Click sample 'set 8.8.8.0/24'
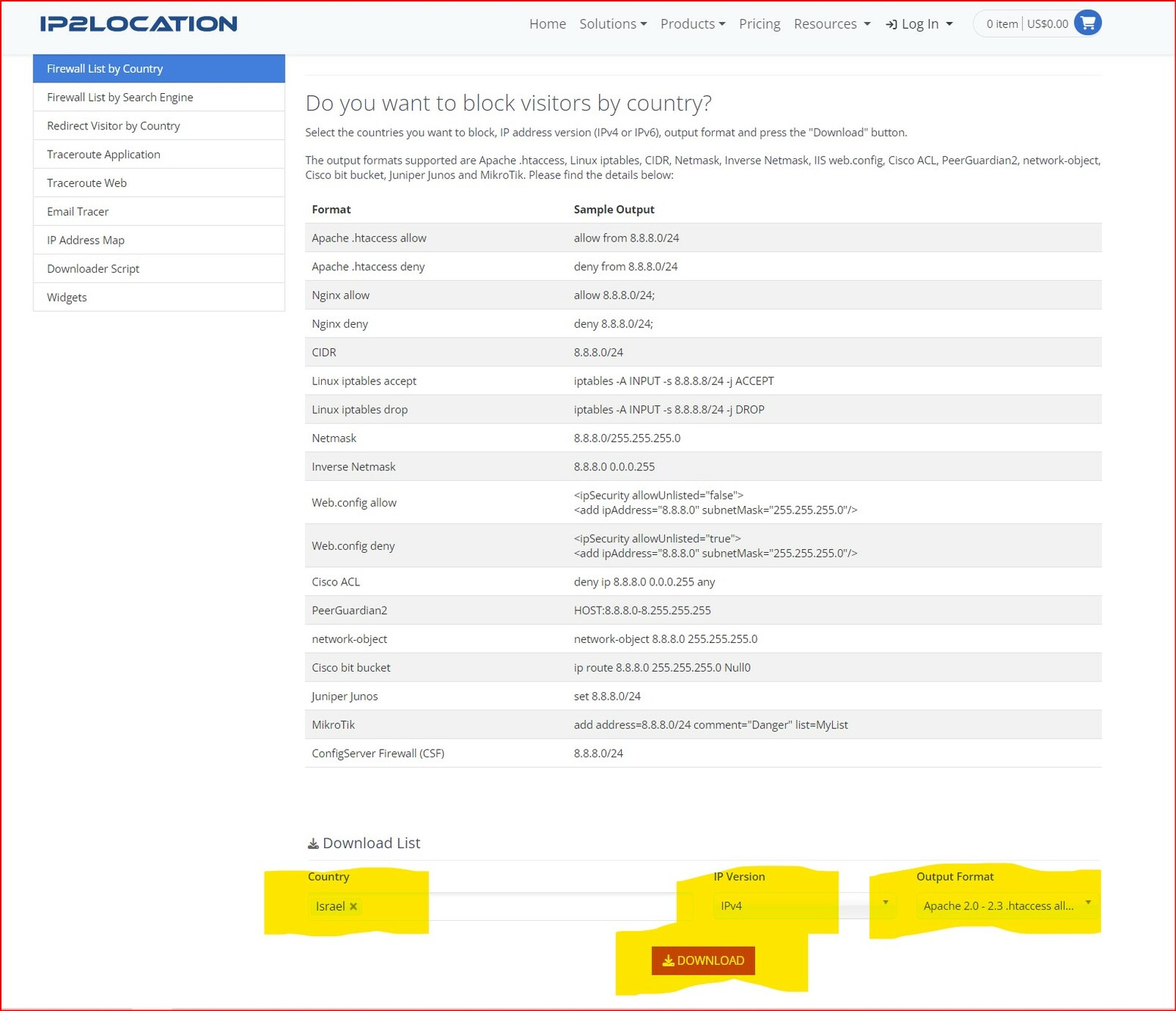The image size is (1176, 1011). [607, 697]
